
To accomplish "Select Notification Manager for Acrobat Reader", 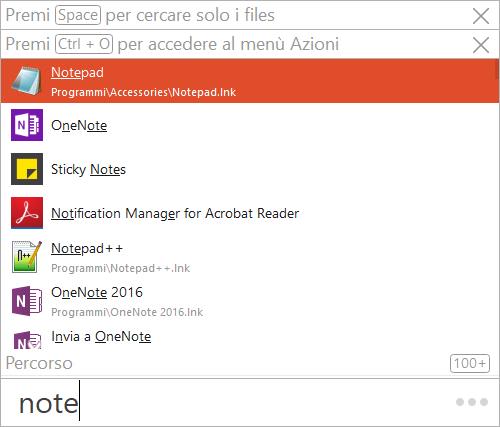I will [250, 213].
